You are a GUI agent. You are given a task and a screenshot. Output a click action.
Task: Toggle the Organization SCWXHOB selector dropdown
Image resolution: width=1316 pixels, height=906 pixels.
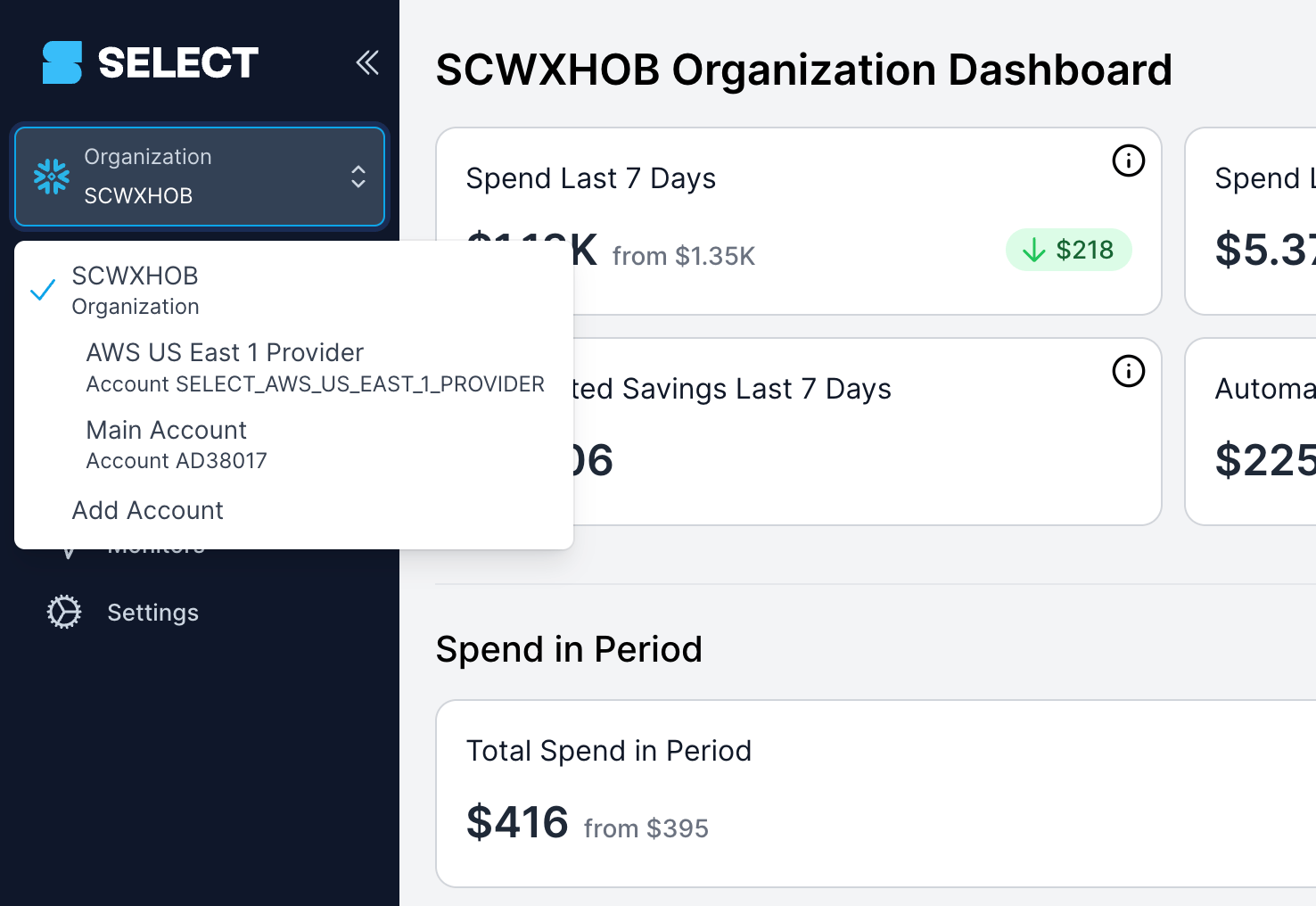200,177
